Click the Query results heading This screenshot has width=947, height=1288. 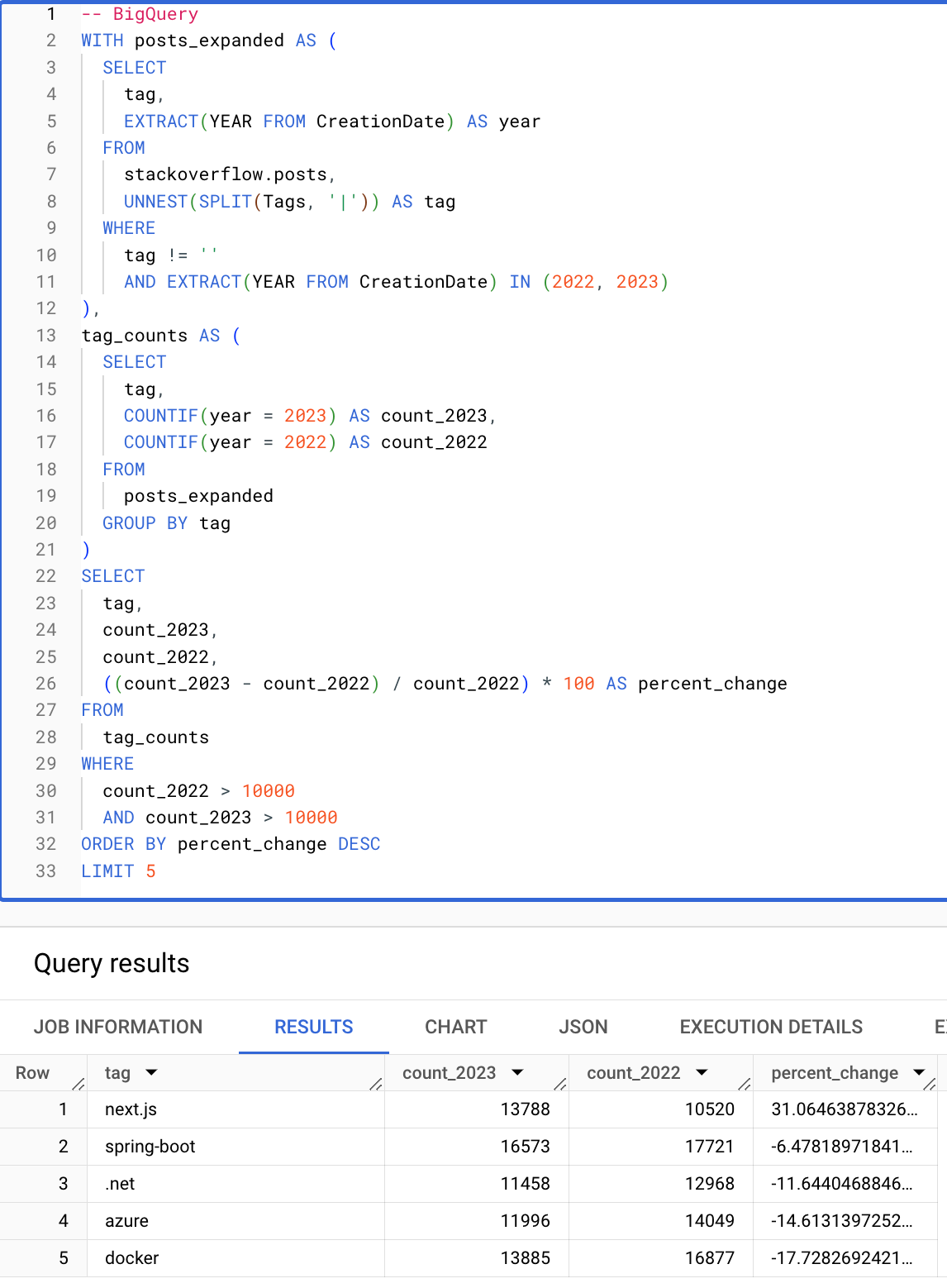click(x=111, y=963)
